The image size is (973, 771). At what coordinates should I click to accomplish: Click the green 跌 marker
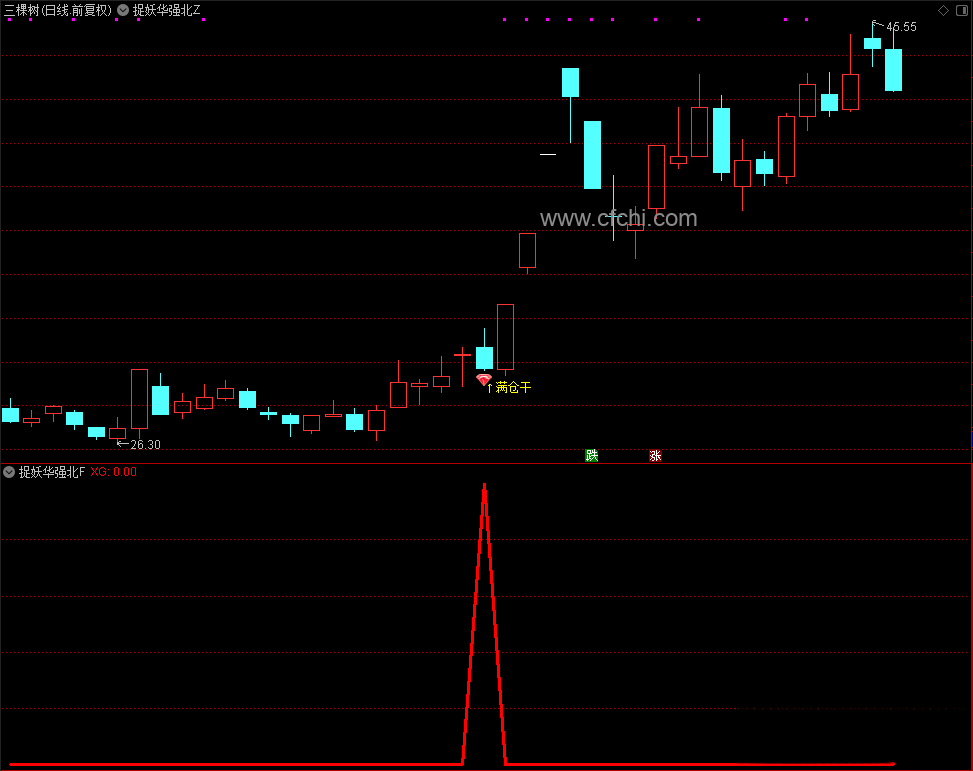591,456
